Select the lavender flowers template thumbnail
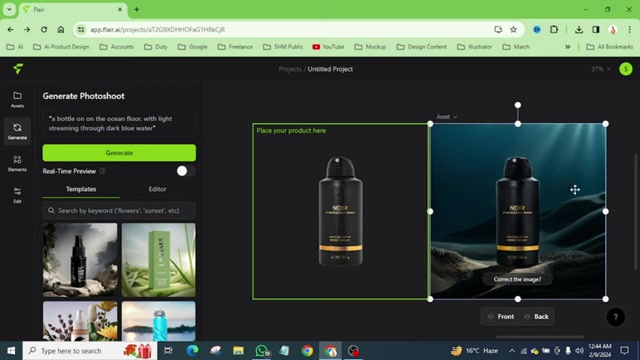The height and width of the screenshot is (360, 640). [80, 321]
